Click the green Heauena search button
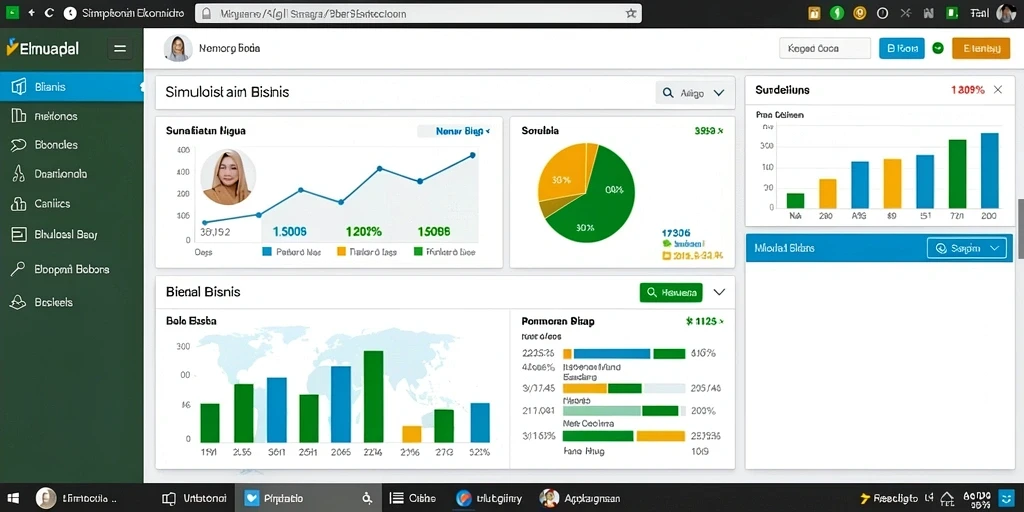 (671, 293)
